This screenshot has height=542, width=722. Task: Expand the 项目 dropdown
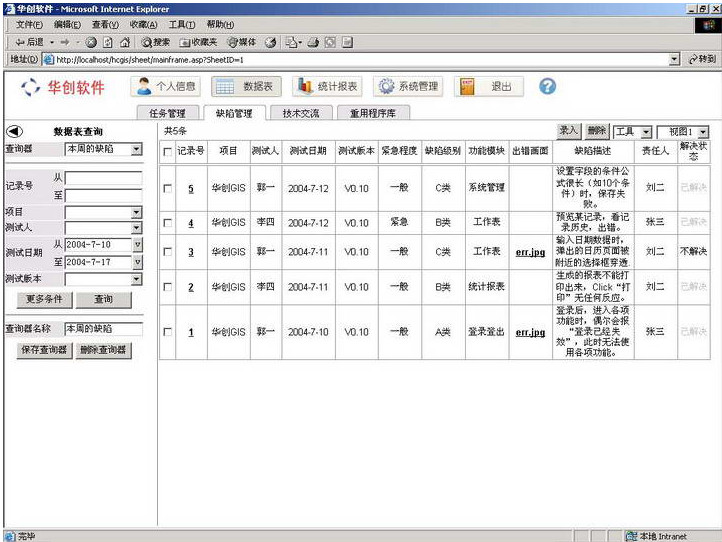[136, 212]
